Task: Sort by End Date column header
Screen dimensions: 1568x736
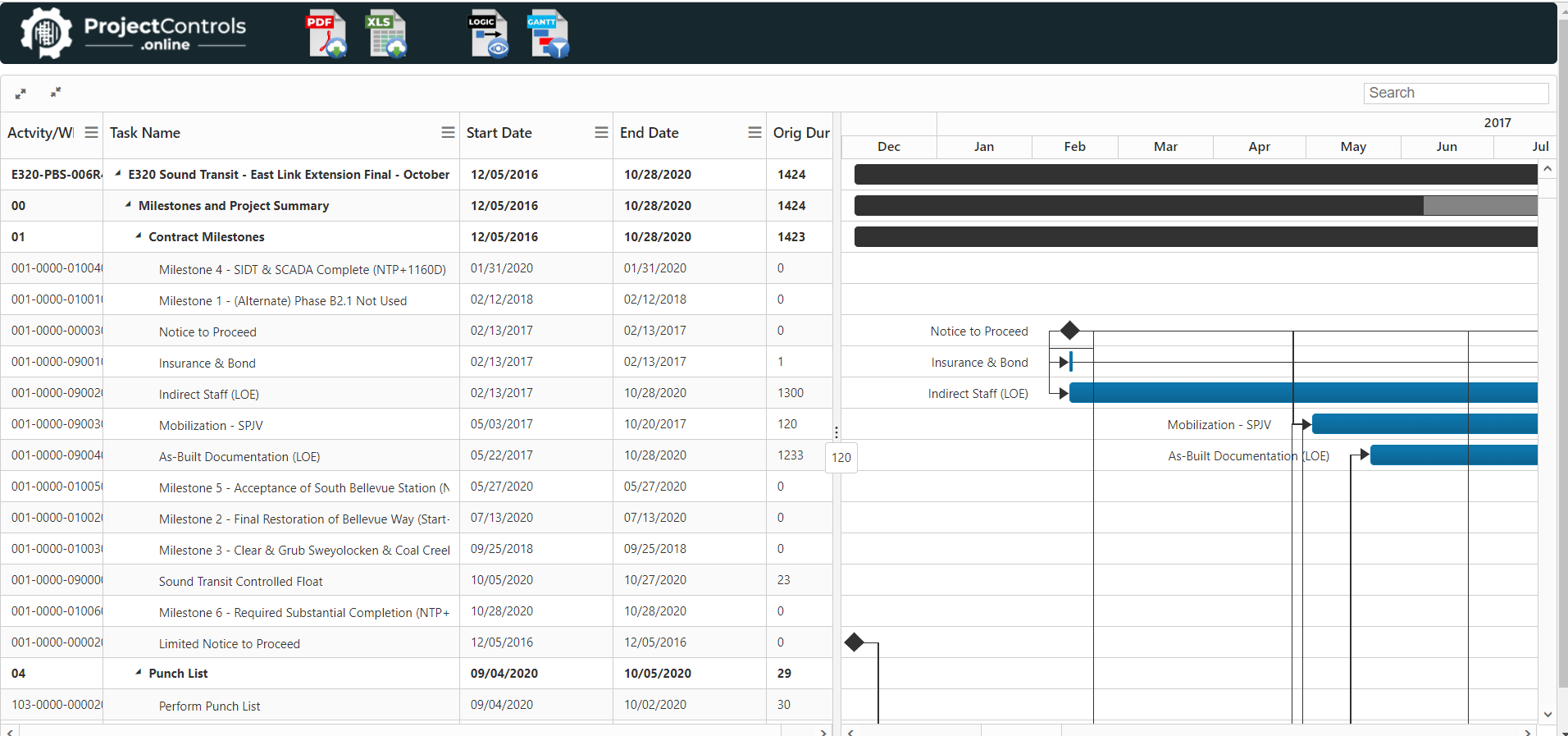Action: (x=650, y=133)
